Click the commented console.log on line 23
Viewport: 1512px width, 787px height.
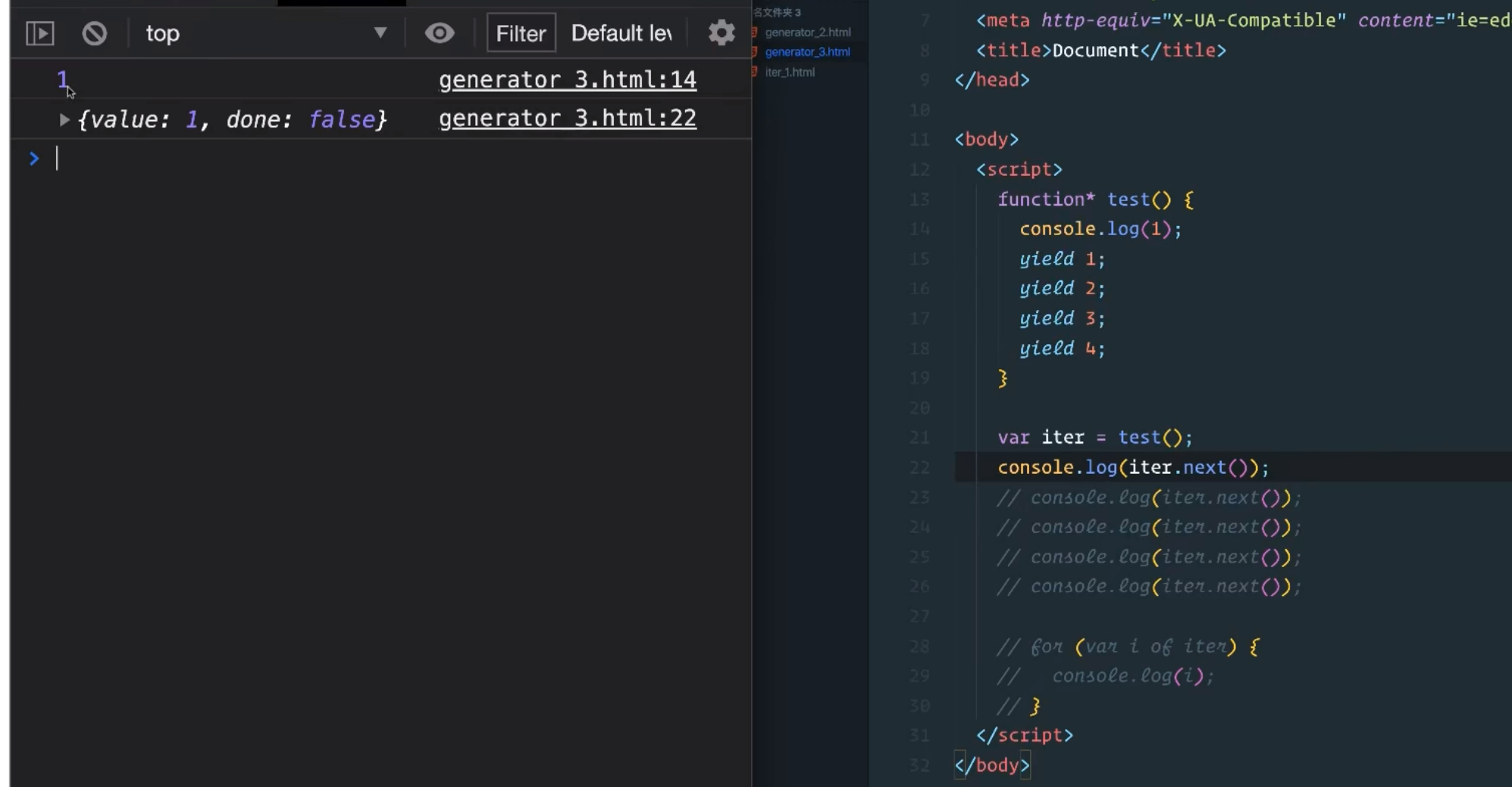click(x=1149, y=497)
